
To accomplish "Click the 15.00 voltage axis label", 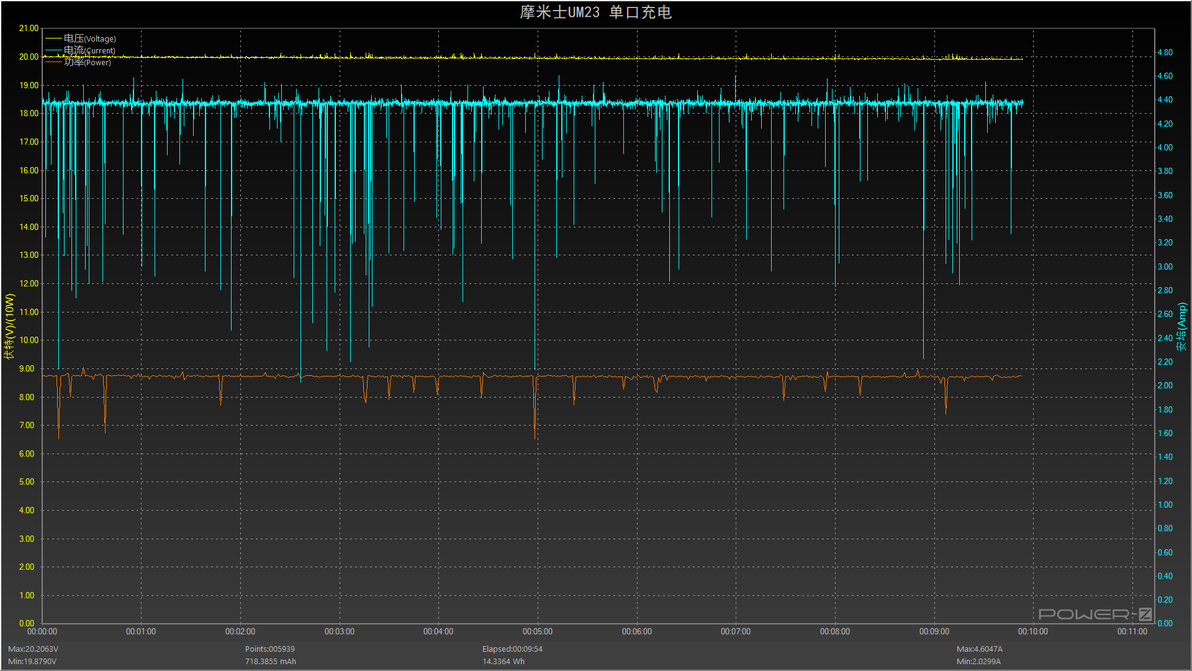I will [29, 198].
